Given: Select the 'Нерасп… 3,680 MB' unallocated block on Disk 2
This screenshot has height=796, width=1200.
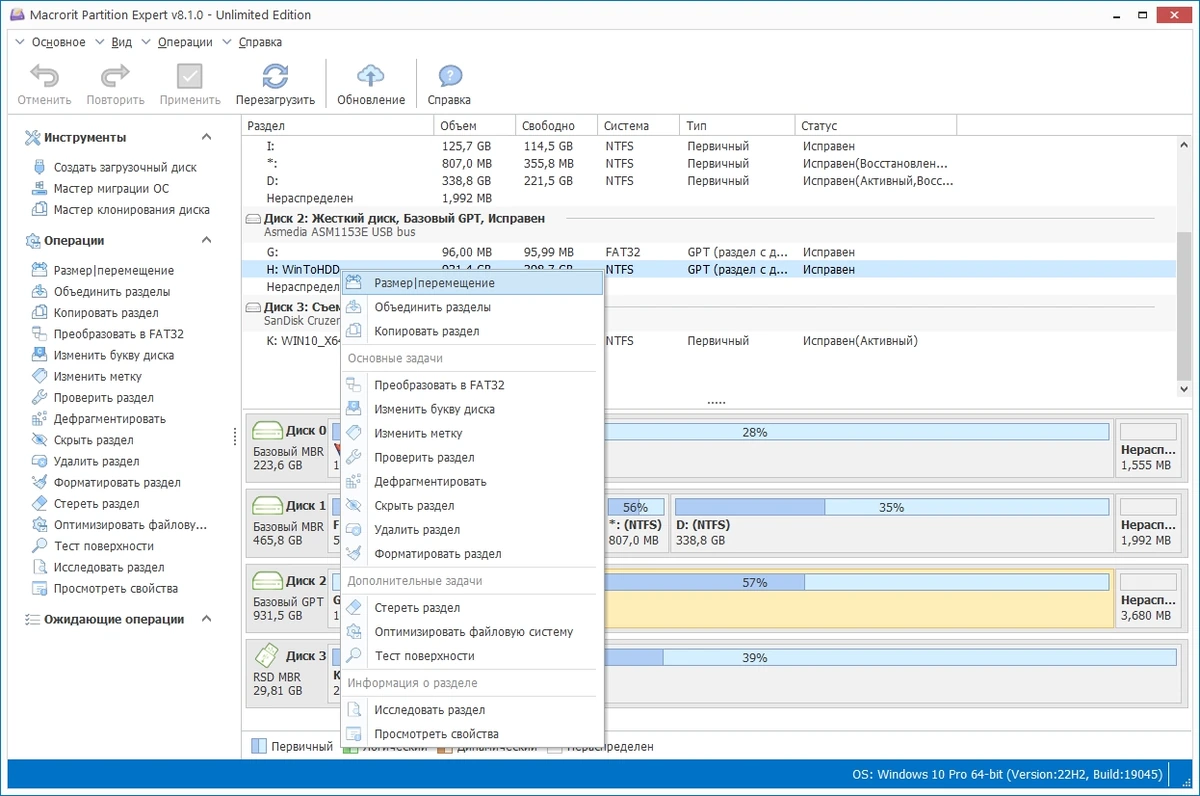Looking at the screenshot, I should click(x=1150, y=599).
